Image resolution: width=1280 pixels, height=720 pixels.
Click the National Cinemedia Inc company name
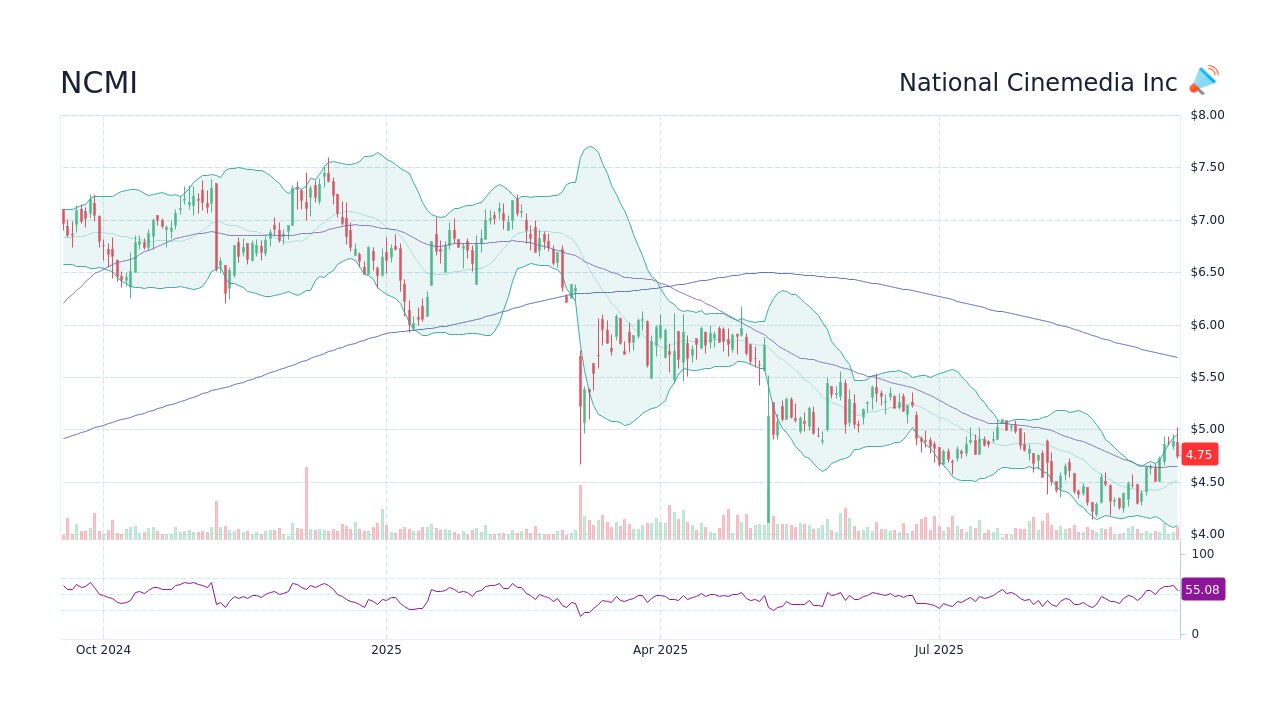click(x=1037, y=82)
